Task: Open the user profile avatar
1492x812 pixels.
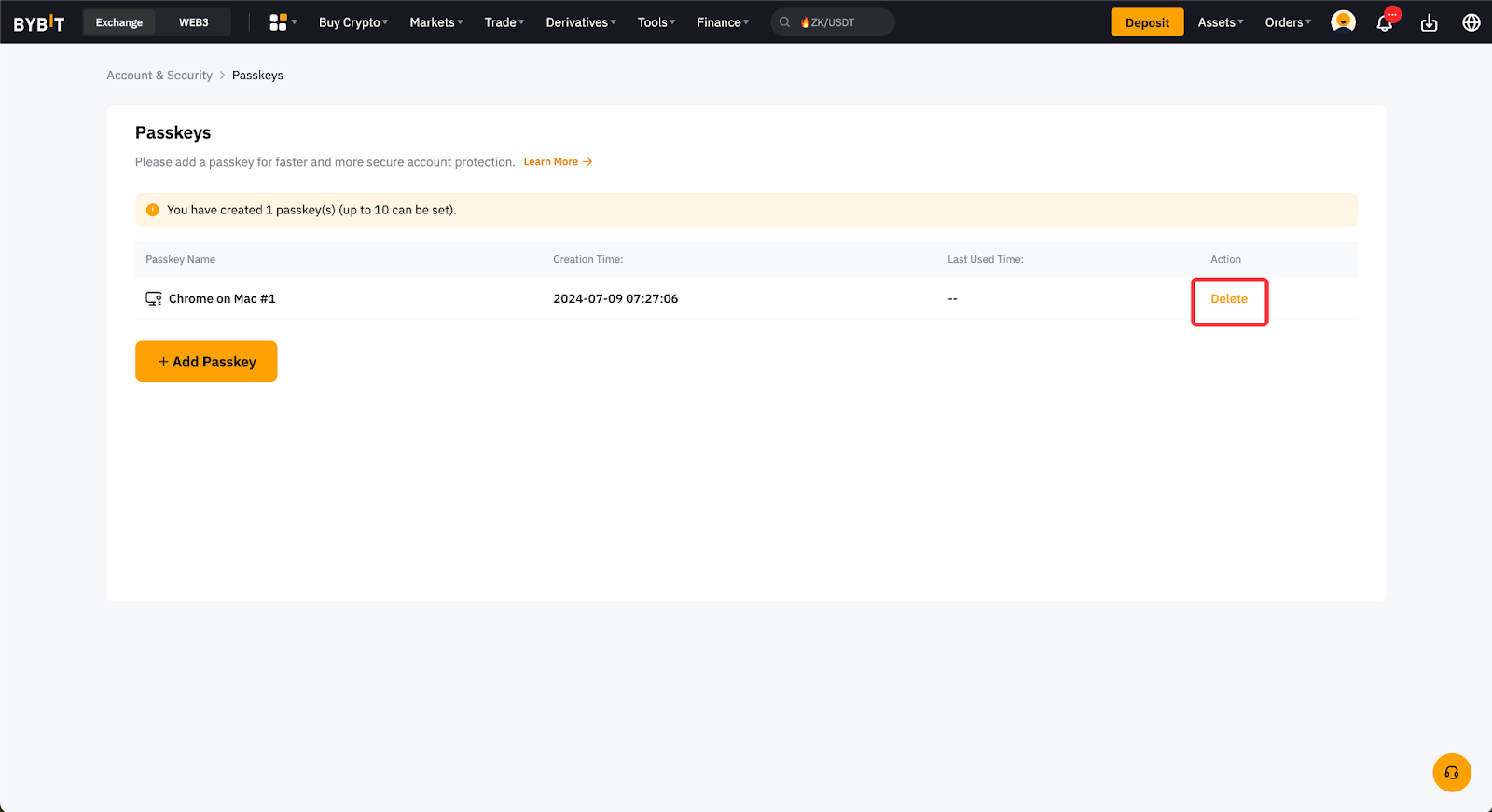Action: (1343, 22)
